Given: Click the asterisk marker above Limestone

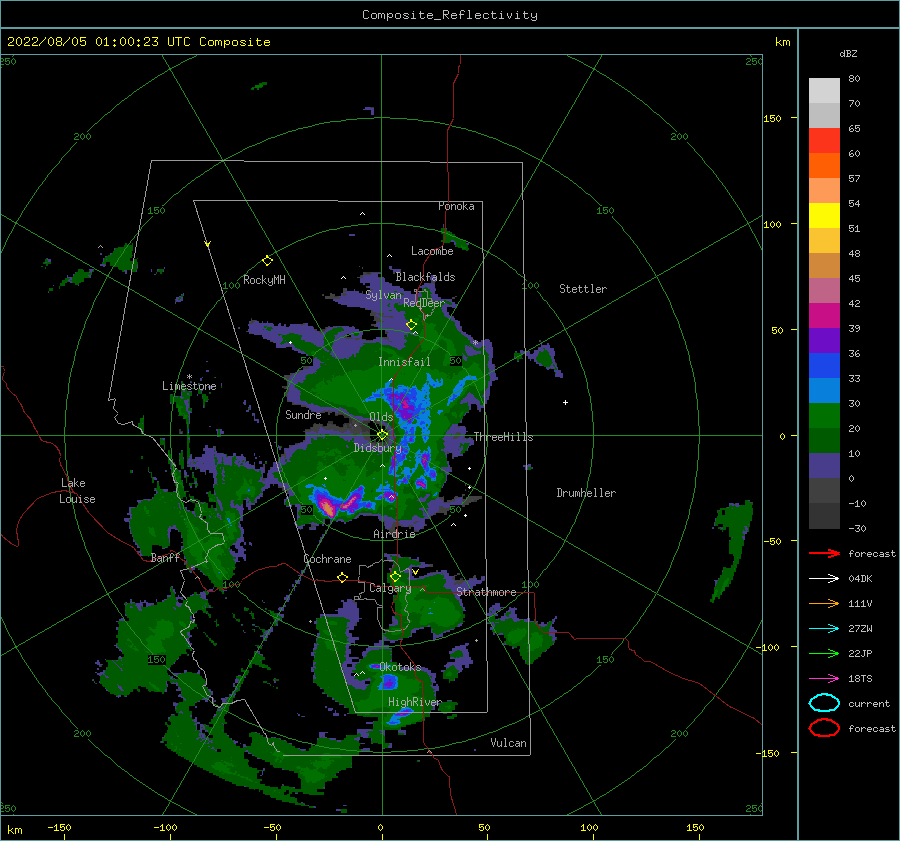Looking at the screenshot, I should [189, 377].
